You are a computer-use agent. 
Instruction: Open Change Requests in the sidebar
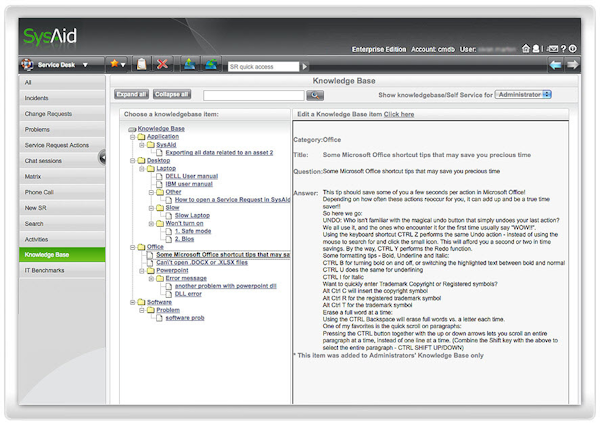coord(62,114)
